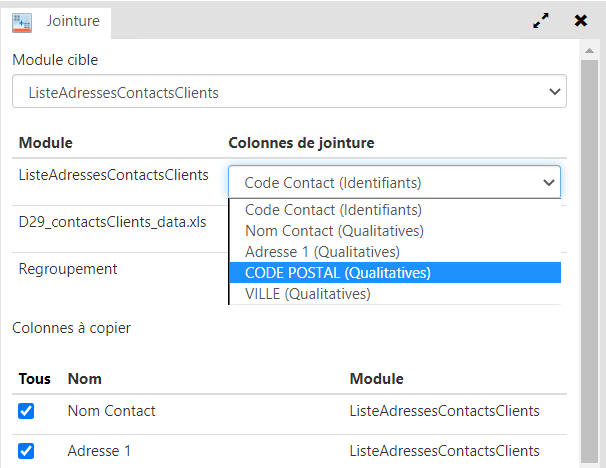The width and height of the screenshot is (606, 468).
Task: Close the Jointure panel
Action: pyautogui.click(x=580, y=20)
